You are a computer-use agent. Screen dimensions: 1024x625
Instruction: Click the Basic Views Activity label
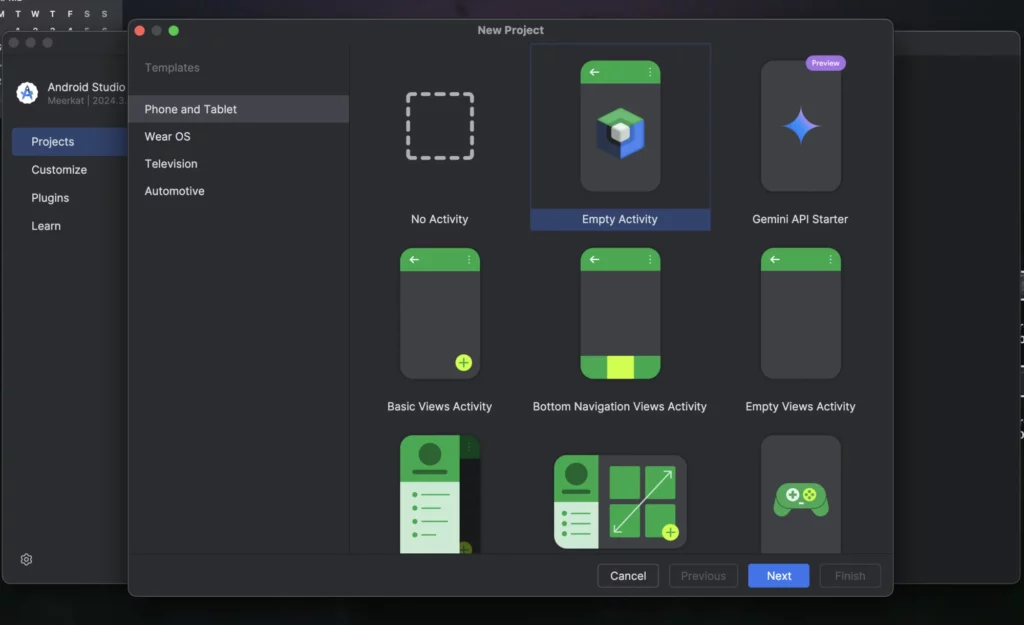click(x=440, y=406)
